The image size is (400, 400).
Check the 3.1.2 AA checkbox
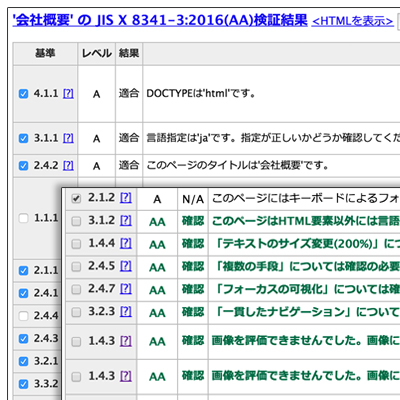point(76,221)
